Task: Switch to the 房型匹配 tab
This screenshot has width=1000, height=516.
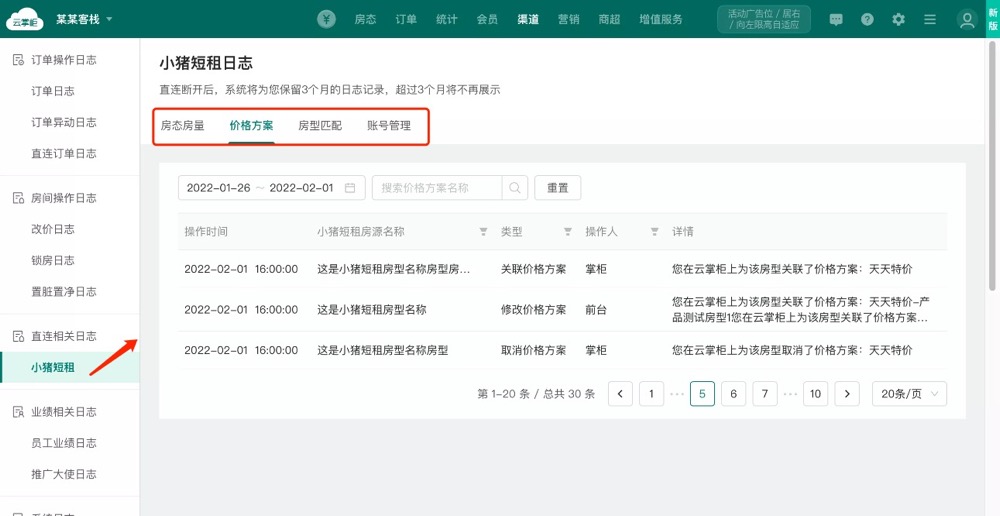Action: [320, 126]
